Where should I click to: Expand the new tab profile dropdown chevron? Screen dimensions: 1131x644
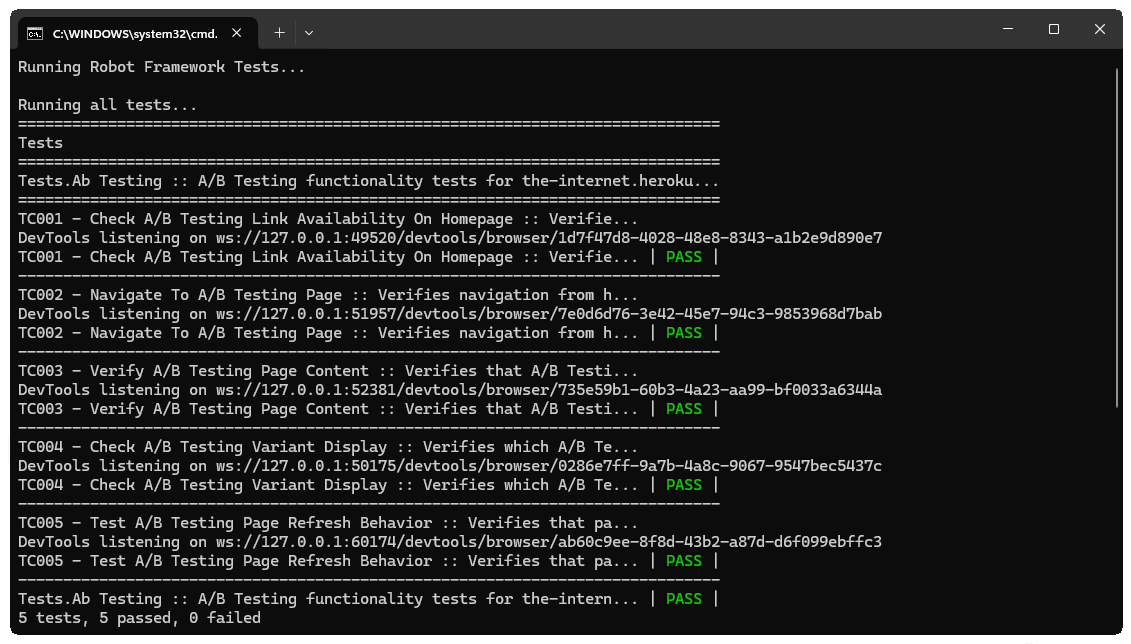[x=309, y=33]
